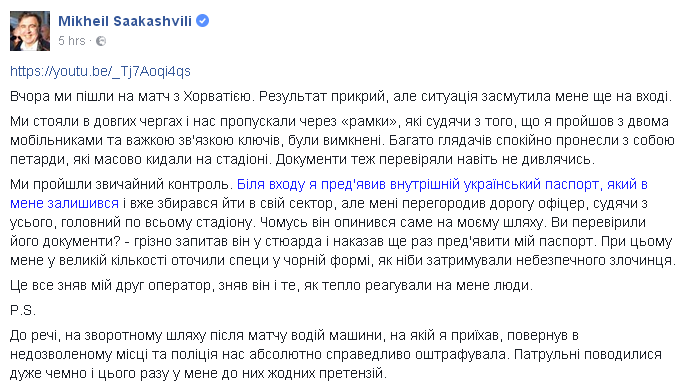The image size is (682, 384).
Task: Open the Mikheil Saakashvili profile name link
Action: coord(125,21)
